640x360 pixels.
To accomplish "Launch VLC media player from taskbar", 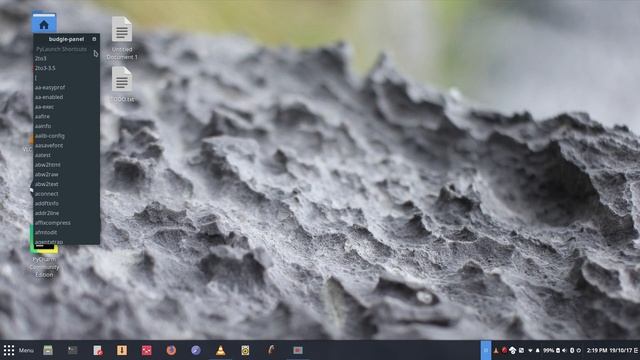I will [220, 350].
